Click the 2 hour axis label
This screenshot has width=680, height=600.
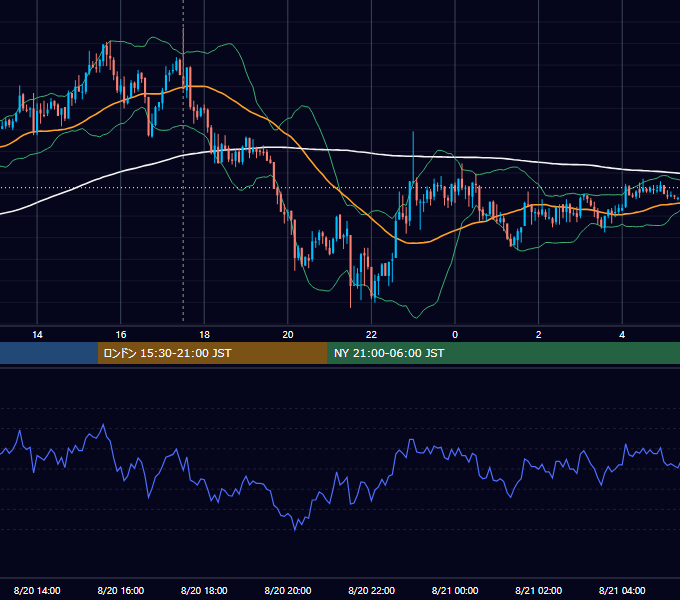[539, 335]
